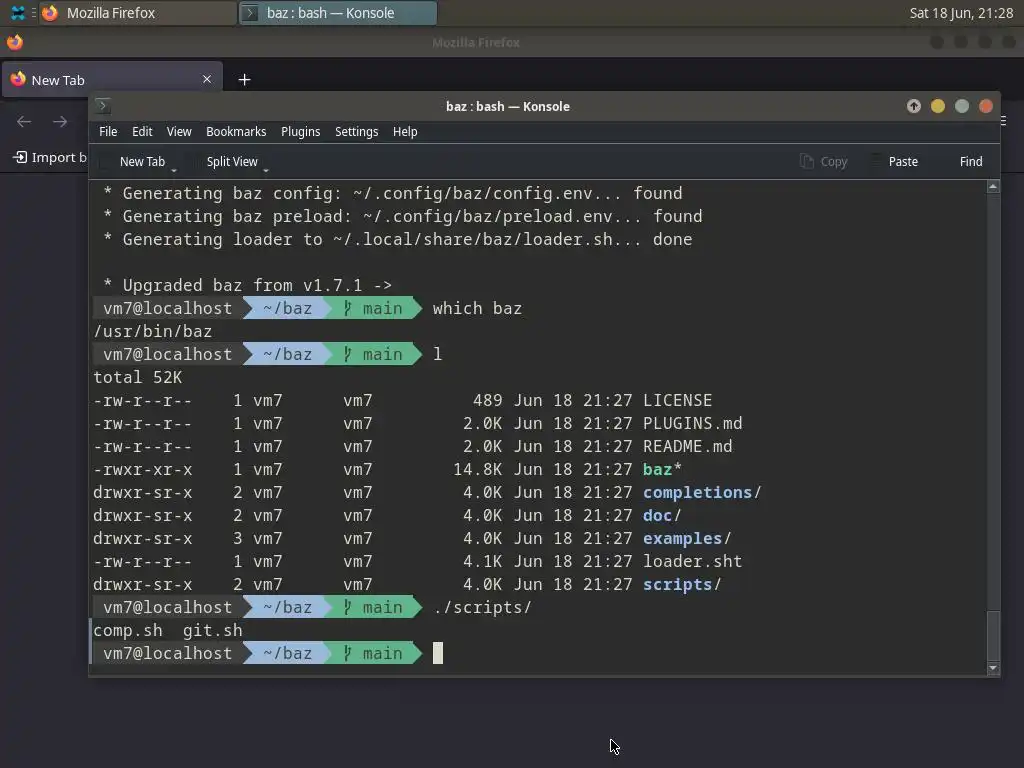The width and height of the screenshot is (1024, 768).
Task: Select the New Tab tab in Firefox
Action: [112, 80]
